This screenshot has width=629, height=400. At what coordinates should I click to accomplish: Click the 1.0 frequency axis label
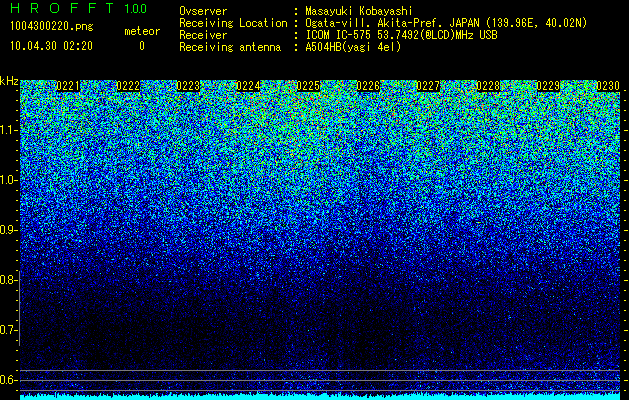[x=8, y=180]
